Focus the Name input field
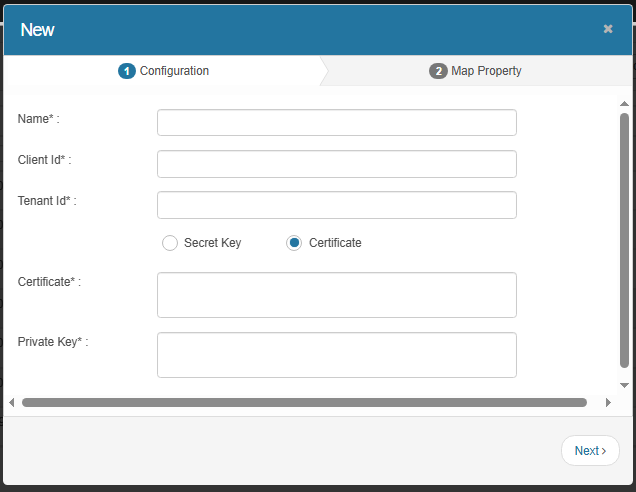The image size is (636, 492). (336, 123)
